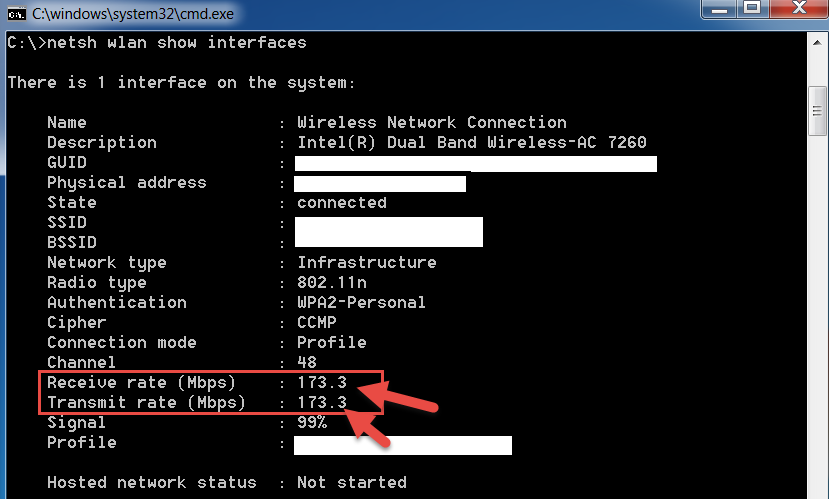Image resolution: width=829 pixels, height=499 pixels.
Task: Open the cmd.exe title bar system icon
Action: tap(16, 14)
